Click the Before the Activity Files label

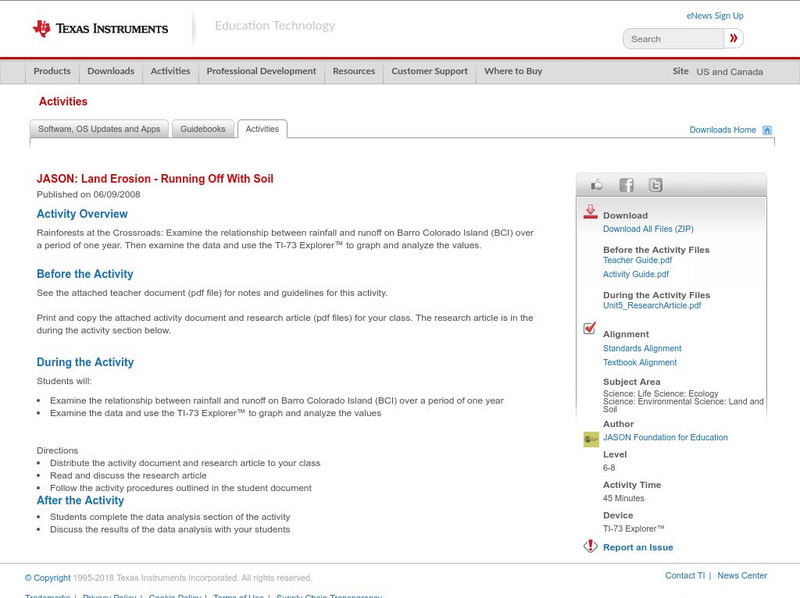(656, 250)
